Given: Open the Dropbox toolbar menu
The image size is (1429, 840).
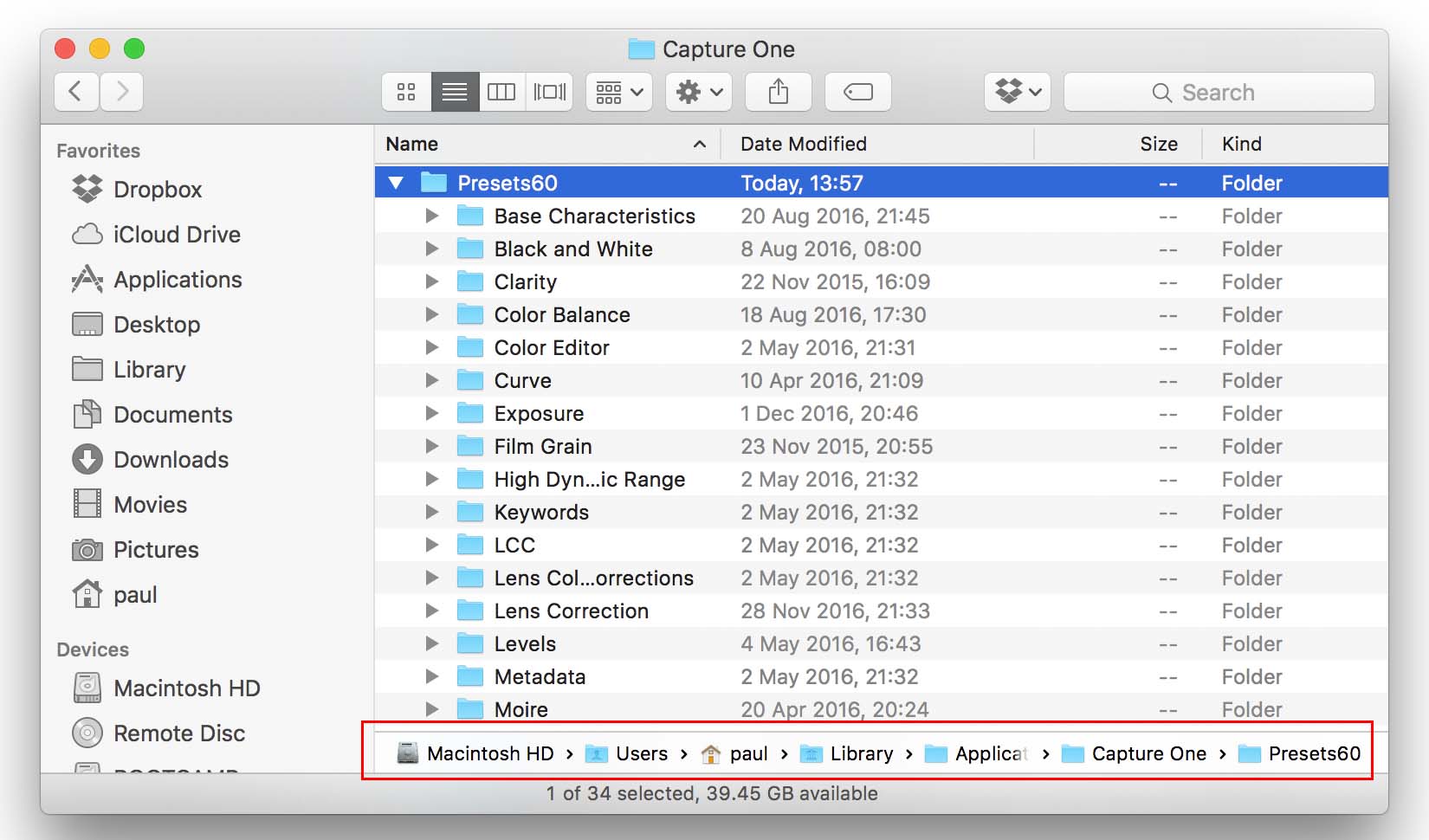Looking at the screenshot, I should pos(1018,92).
